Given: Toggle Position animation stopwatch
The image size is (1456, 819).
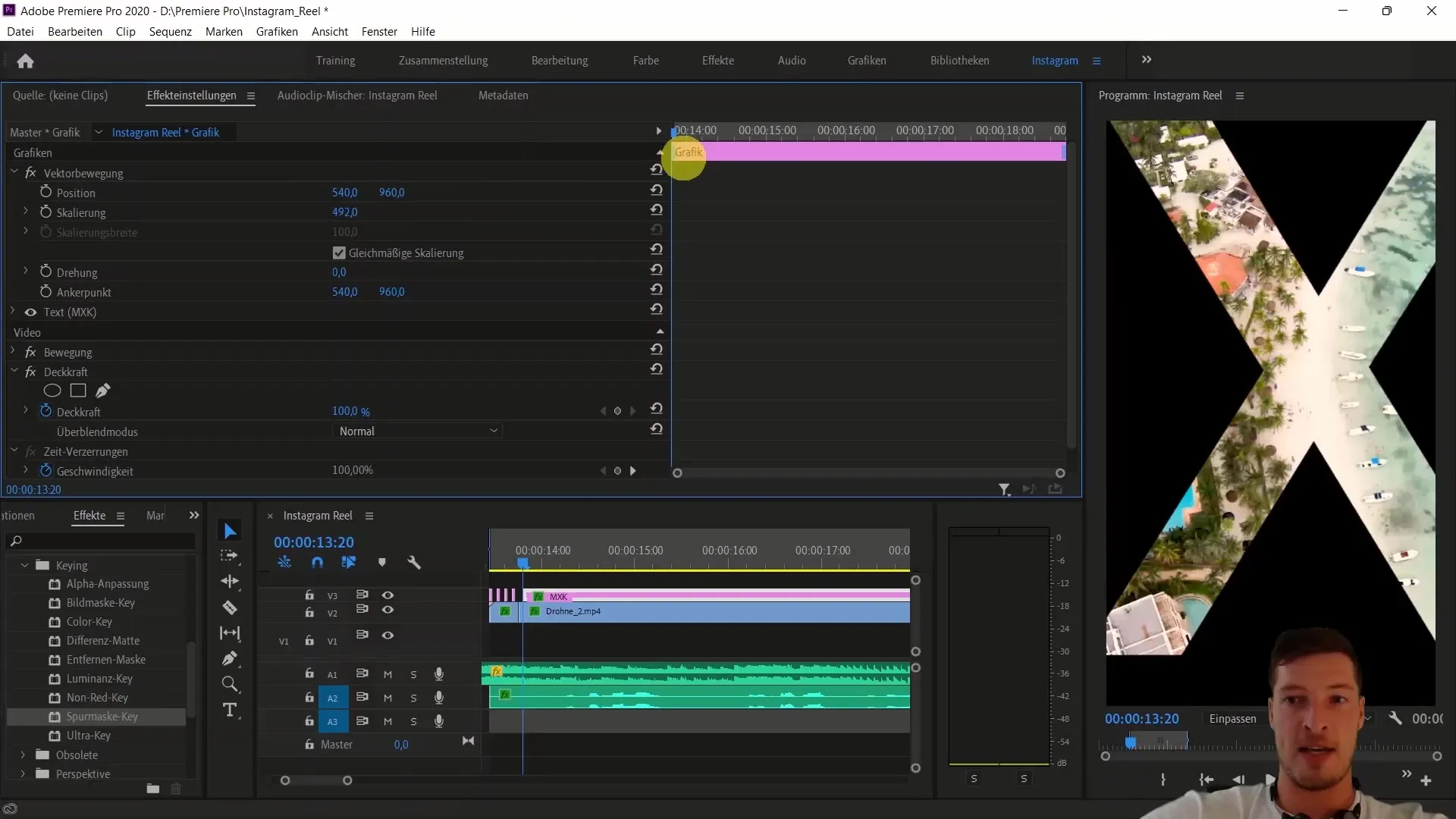Looking at the screenshot, I should tap(45, 192).
